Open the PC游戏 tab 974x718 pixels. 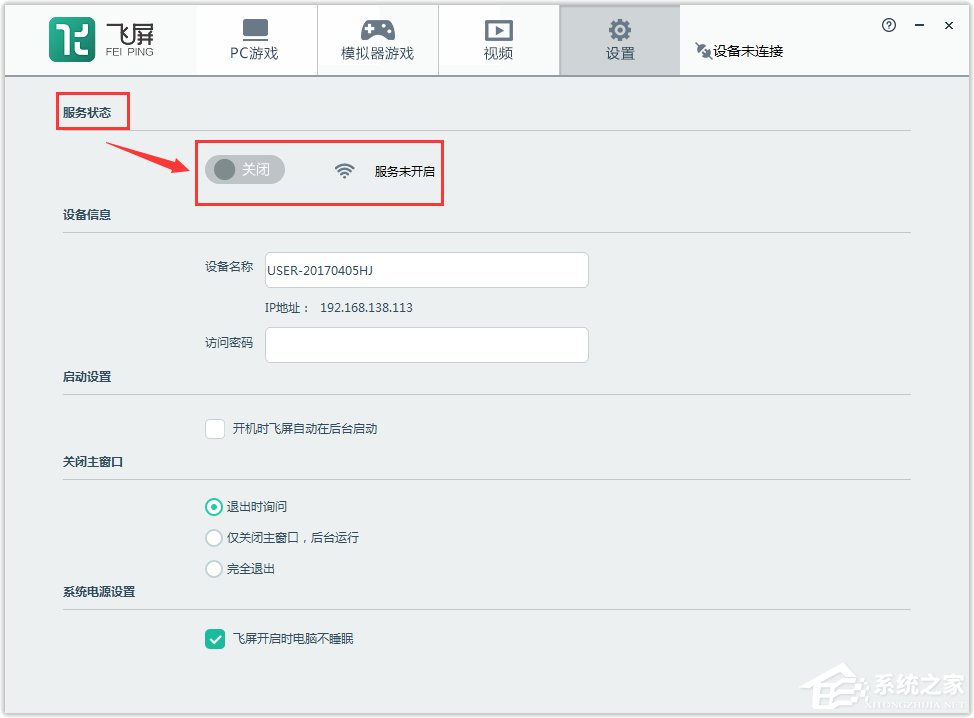pos(255,40)
